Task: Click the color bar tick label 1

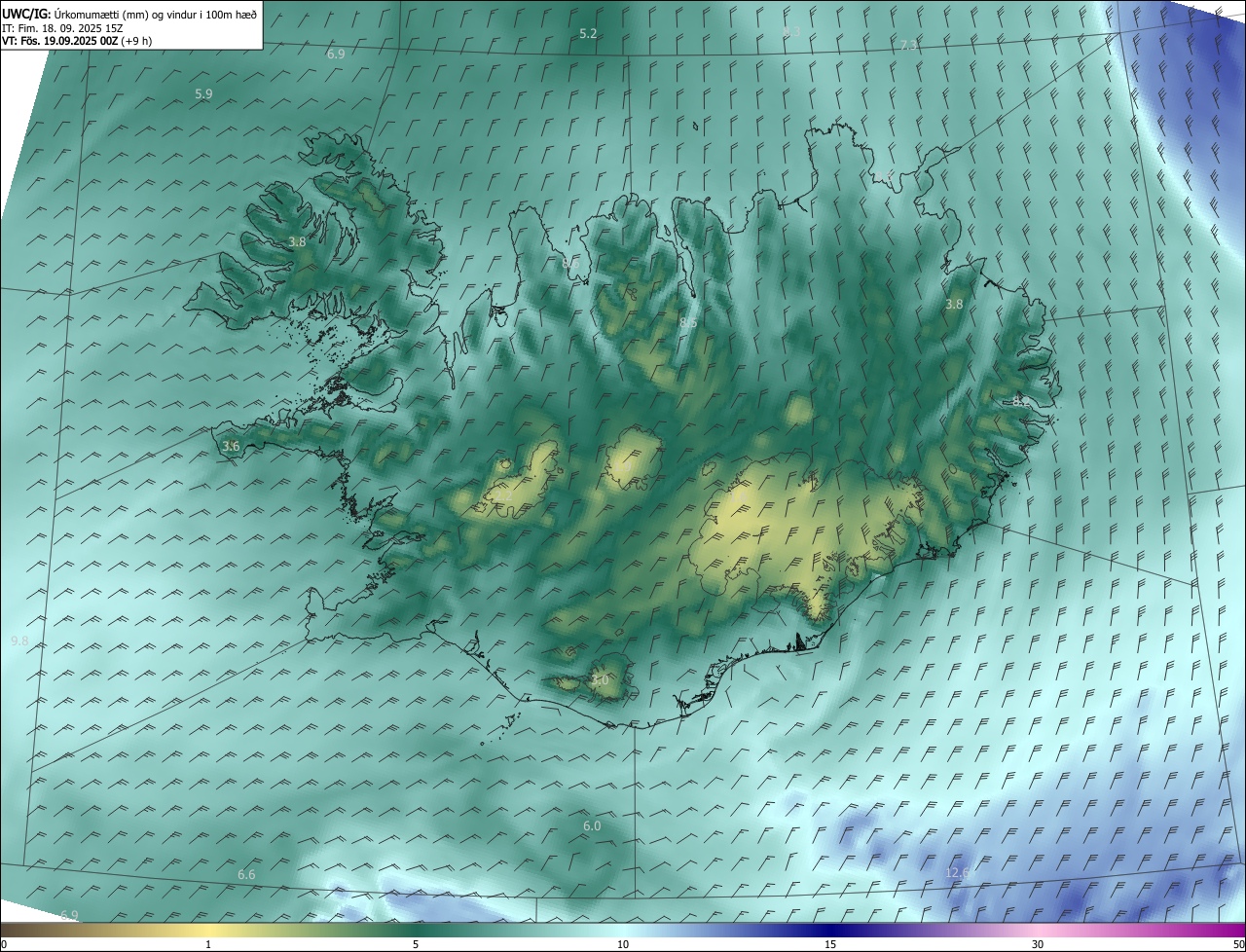Action: (208, 944)
